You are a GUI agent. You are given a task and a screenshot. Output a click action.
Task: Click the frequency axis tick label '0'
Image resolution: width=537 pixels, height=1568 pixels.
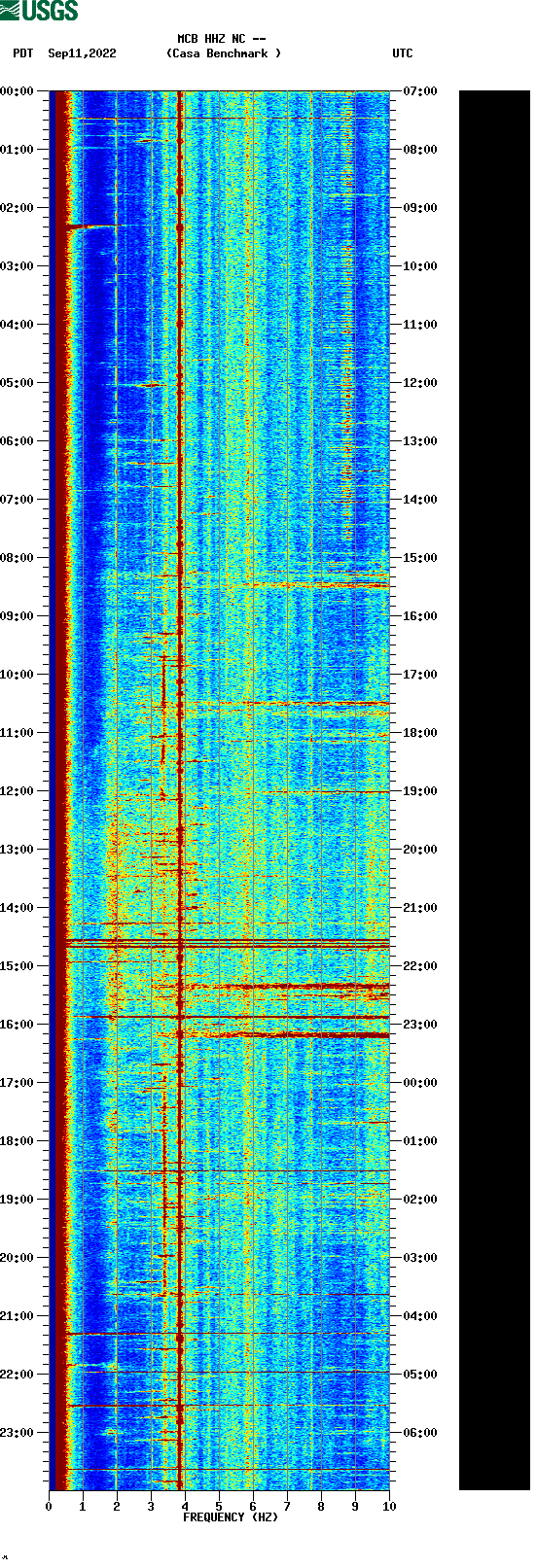point(49,1507)
